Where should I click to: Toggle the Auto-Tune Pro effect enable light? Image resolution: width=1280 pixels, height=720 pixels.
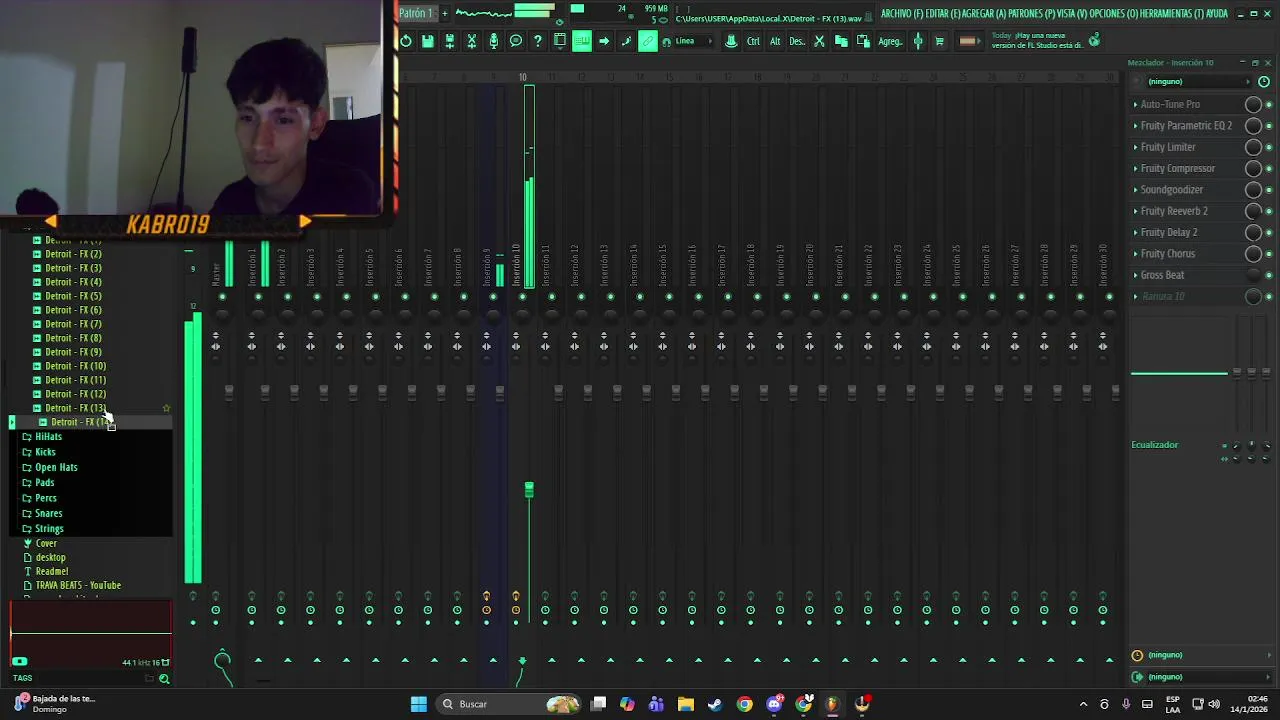[x=1269, y=105]
